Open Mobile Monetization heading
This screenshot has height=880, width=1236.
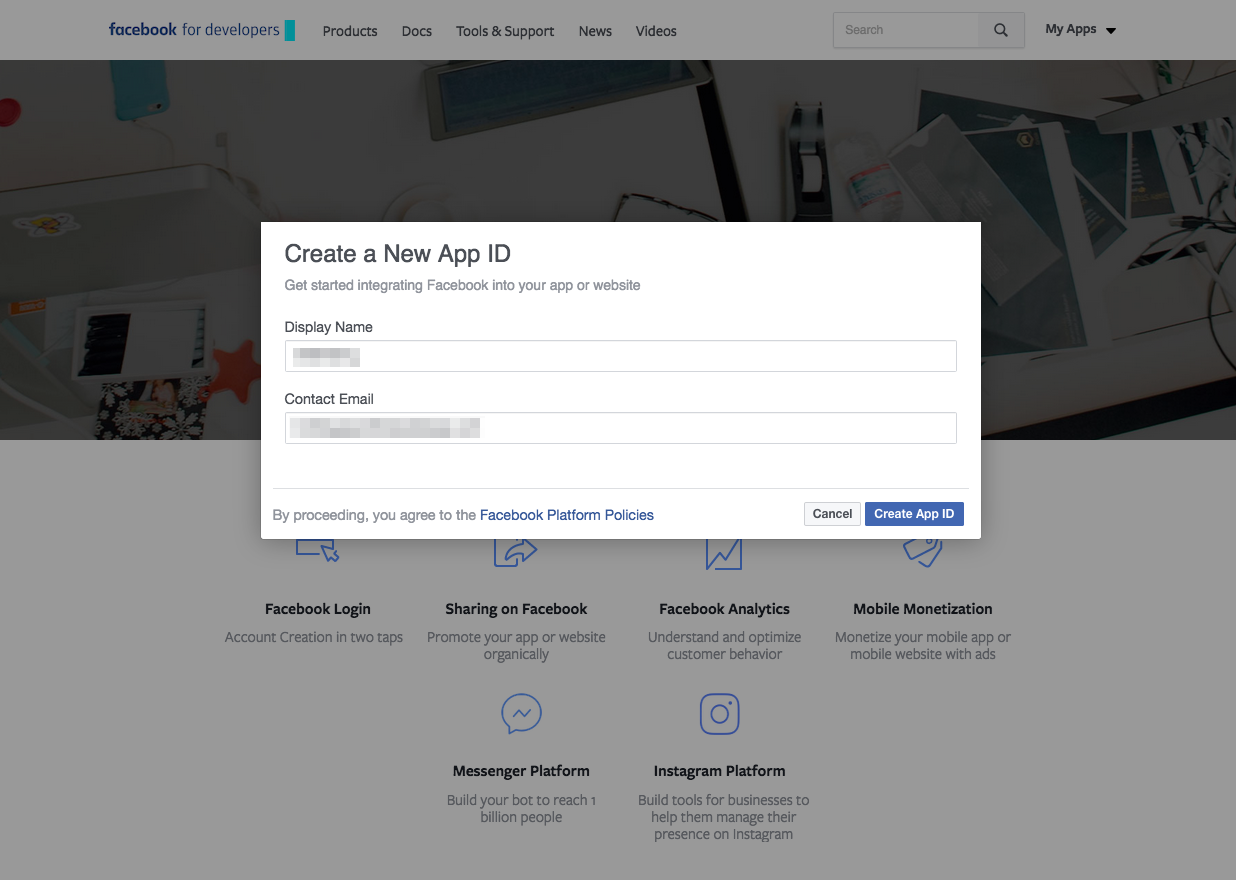coord(923,609)
